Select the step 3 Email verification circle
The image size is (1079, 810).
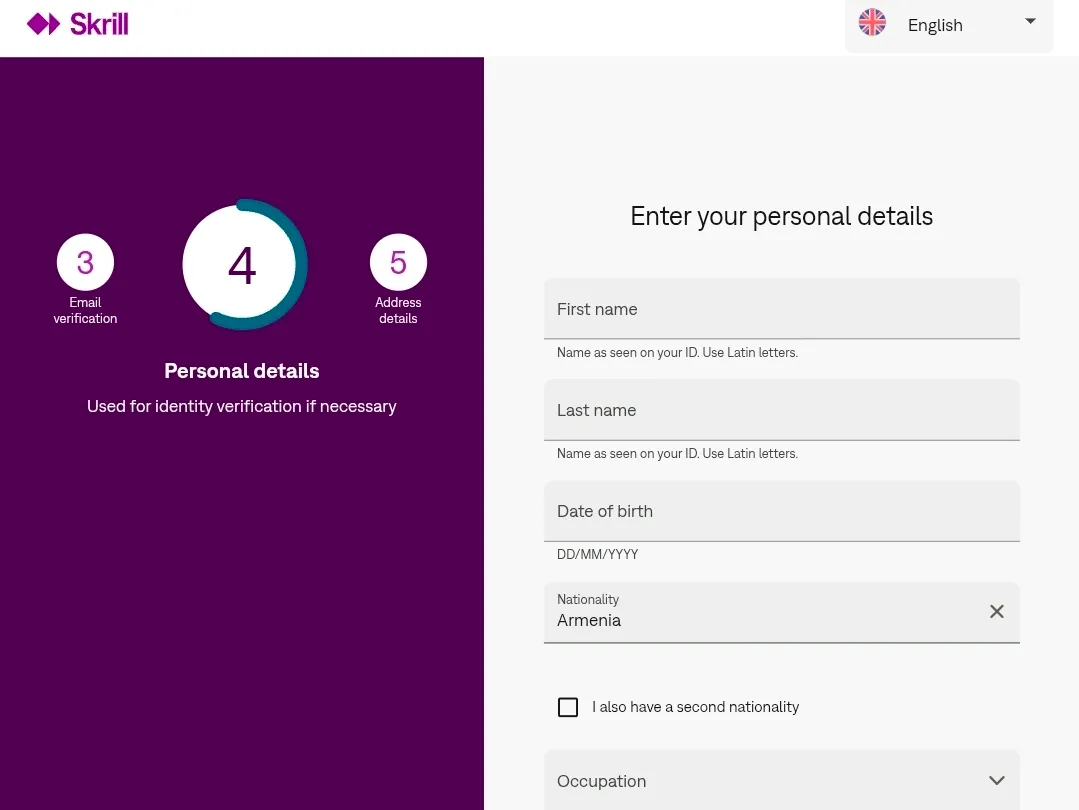tap(85, 262)
